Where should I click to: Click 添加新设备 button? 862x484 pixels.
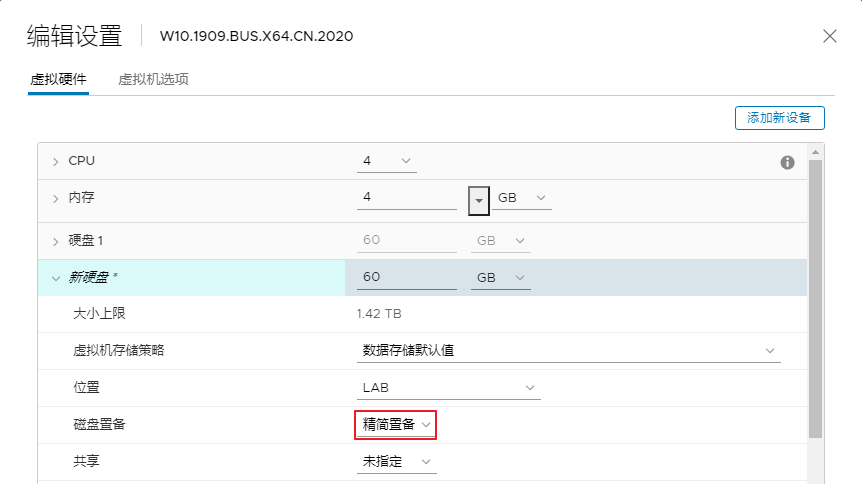click(780, 118)
